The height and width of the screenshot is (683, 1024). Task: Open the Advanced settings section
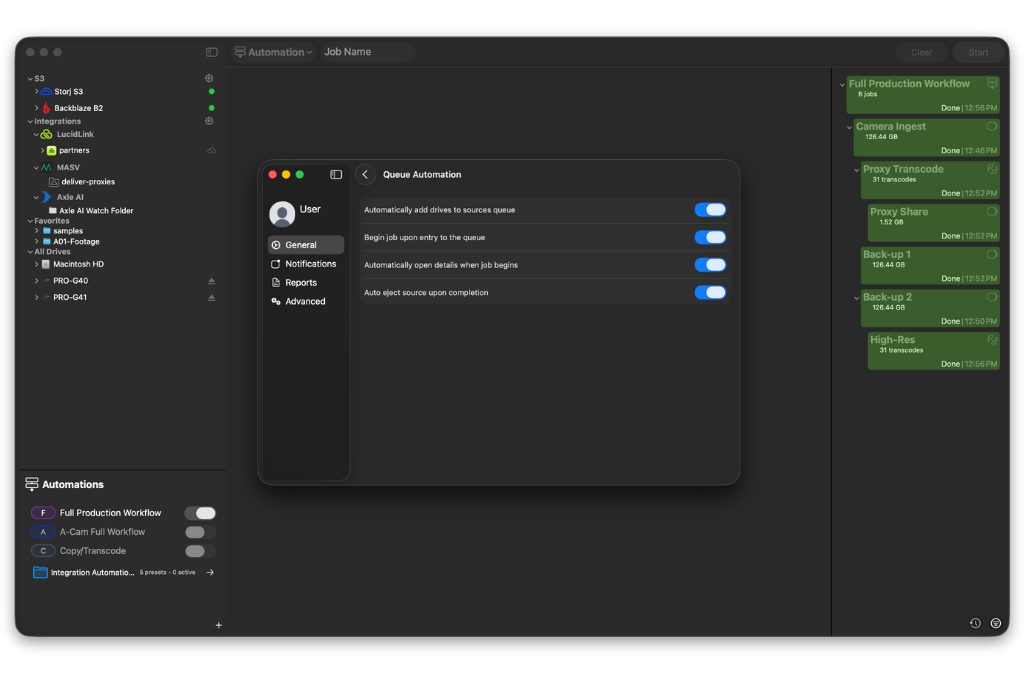[x=305, y=301]
